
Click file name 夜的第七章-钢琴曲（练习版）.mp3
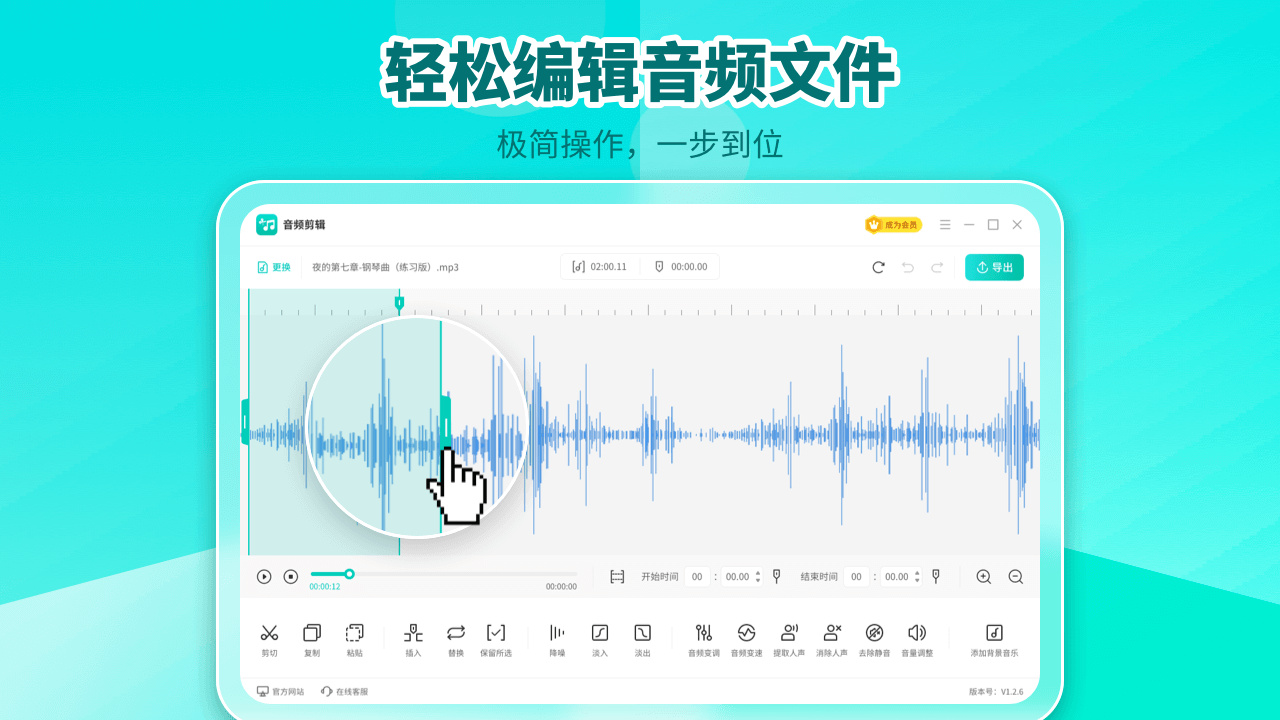385,267
